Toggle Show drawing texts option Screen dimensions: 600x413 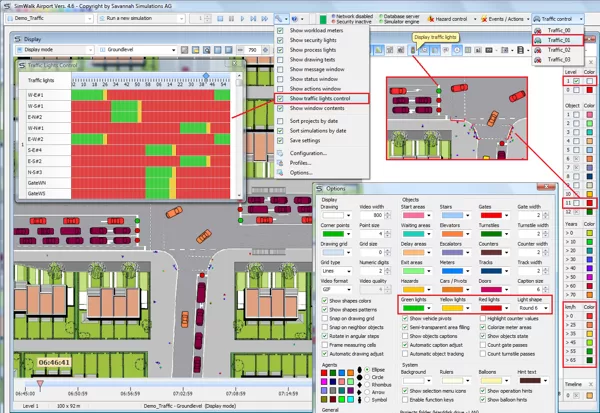pos(280,60)
